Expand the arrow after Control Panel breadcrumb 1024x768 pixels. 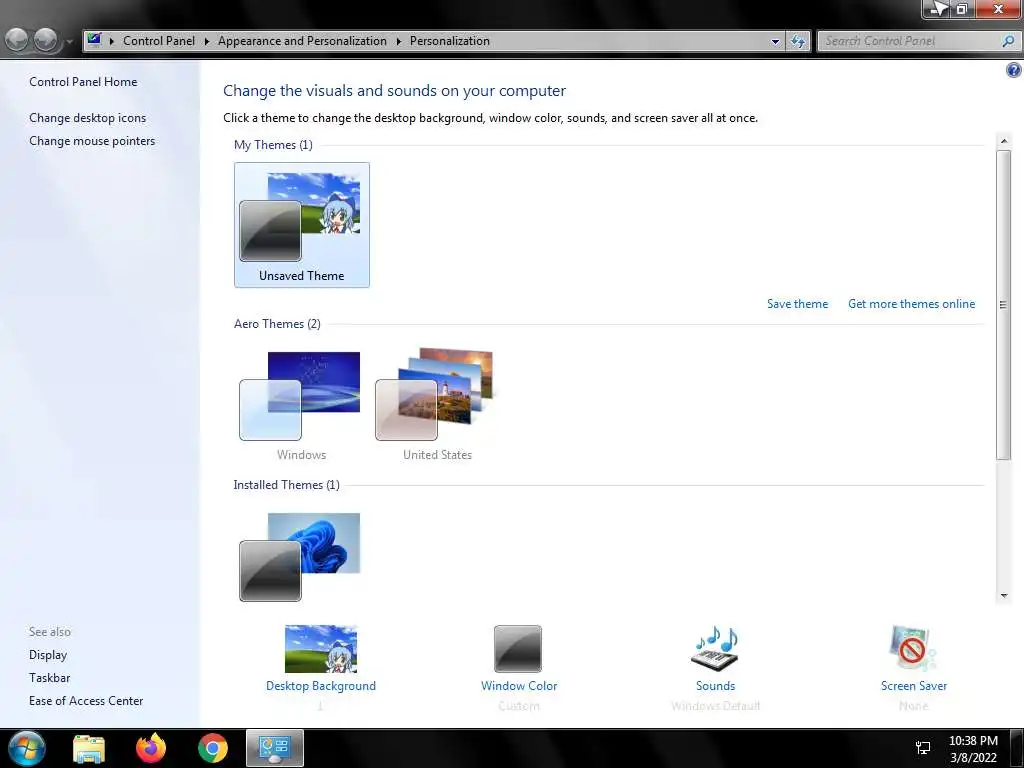coord(206,41)
